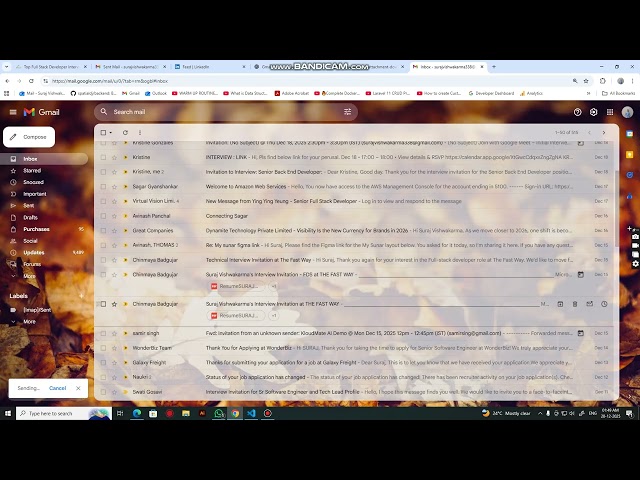Dismiss the Sending notification with X

78,388
